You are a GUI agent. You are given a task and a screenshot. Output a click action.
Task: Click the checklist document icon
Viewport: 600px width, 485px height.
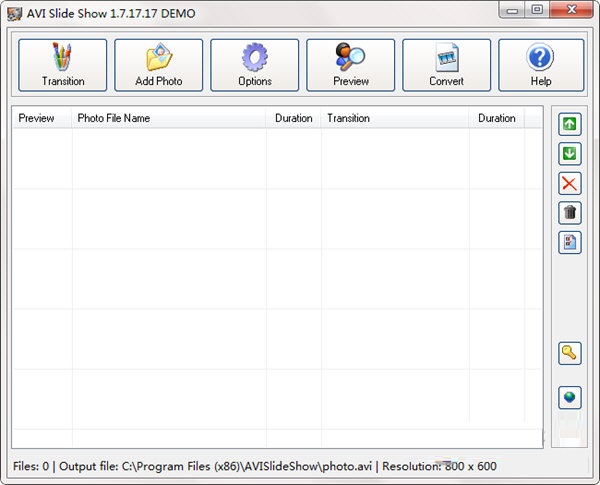pos(570,242)
